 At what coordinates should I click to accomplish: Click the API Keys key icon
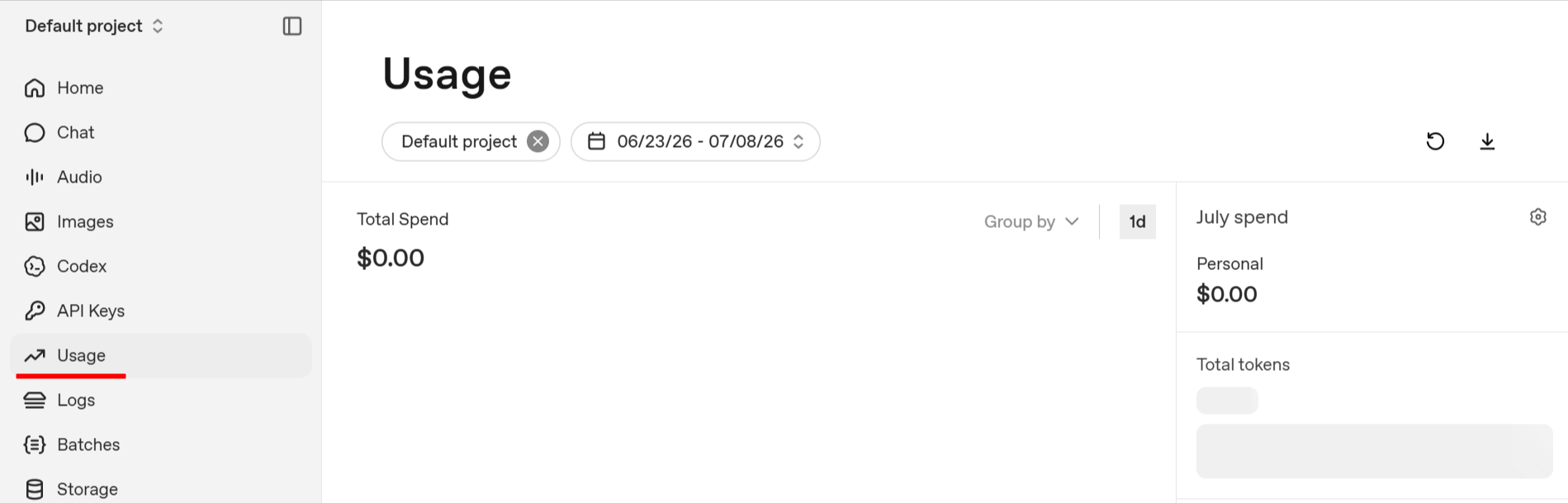point(35,311)
